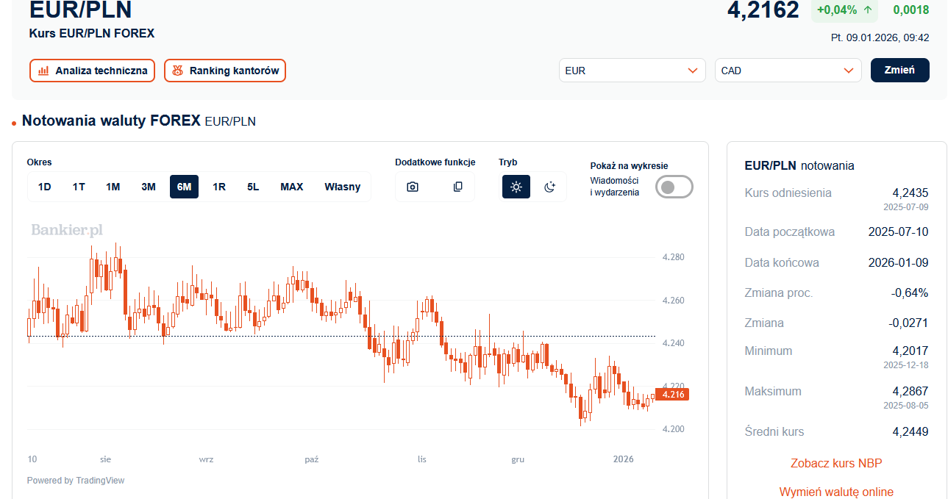Click the Maksimum value 4,2867
948x499 pixels.
[910, 391]
